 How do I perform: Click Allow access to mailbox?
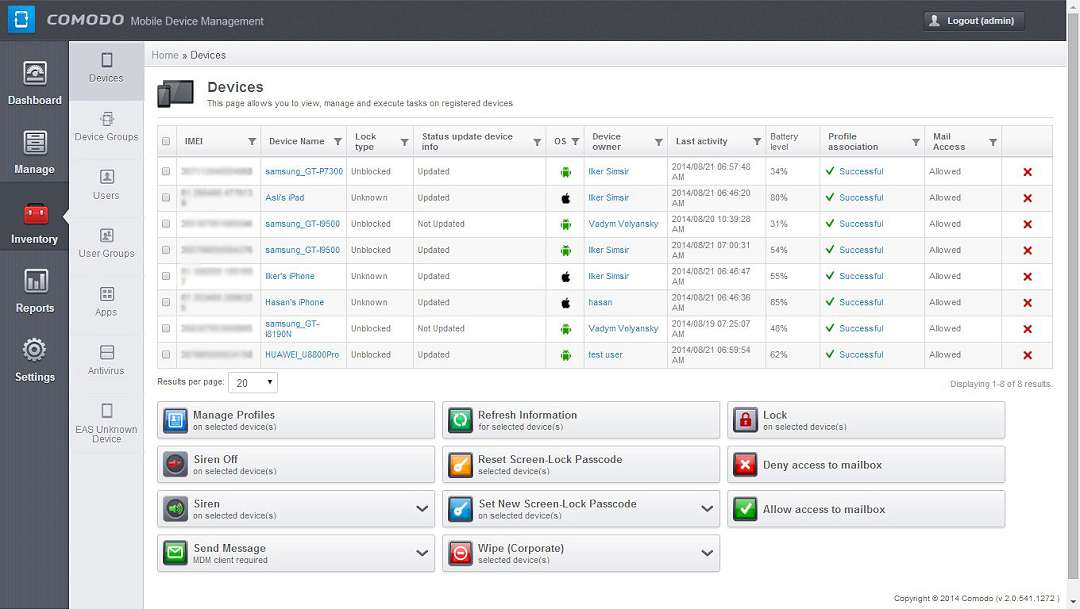866,509
